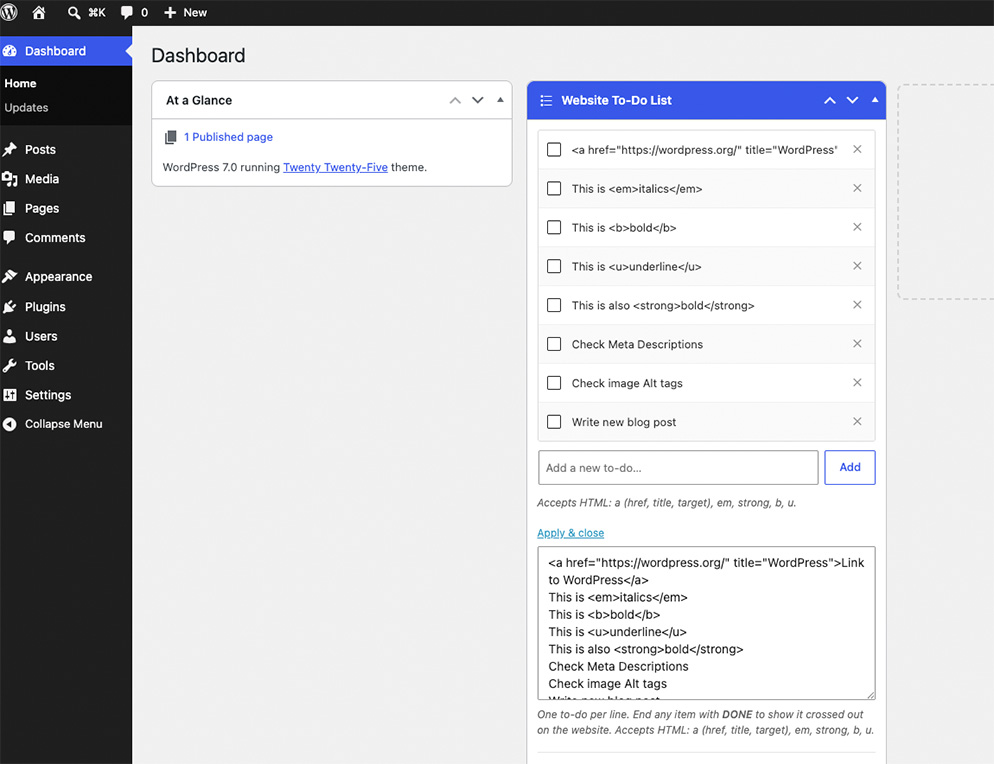Image resolution: width=994 pixels, height=764 pixels.
Task: Click inside the bulk to-do textarea
Action: tap(706, 623)
